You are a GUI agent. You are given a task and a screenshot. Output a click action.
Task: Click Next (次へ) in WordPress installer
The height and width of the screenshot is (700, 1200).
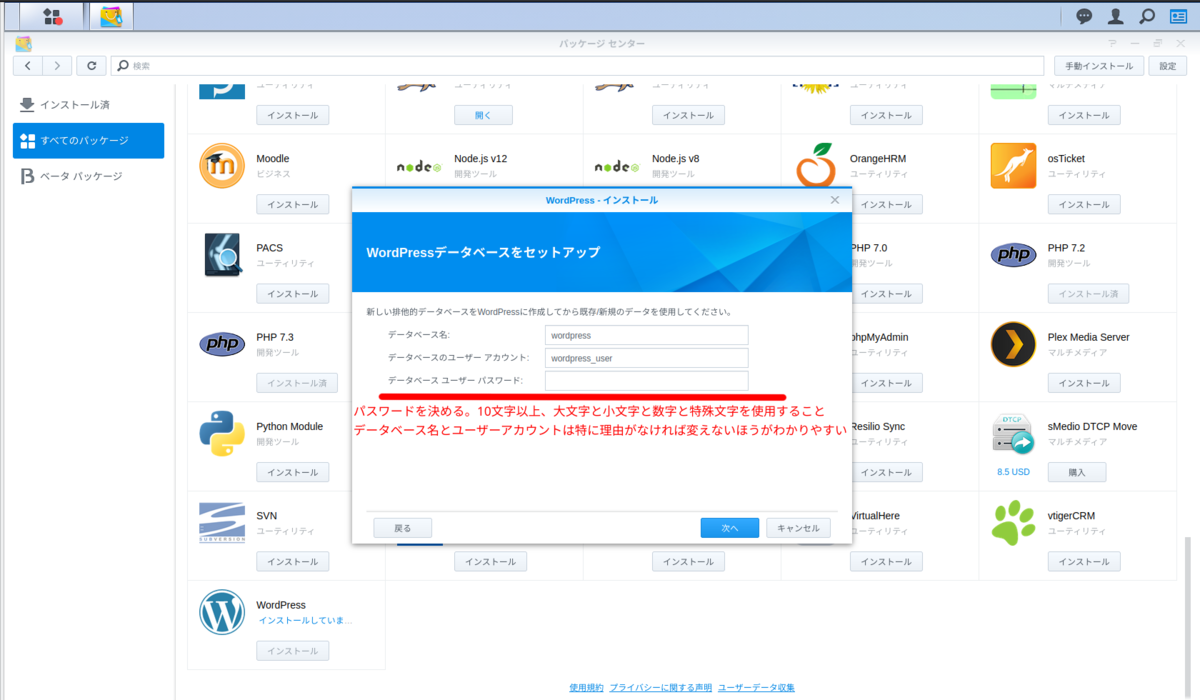pos(730,528)
